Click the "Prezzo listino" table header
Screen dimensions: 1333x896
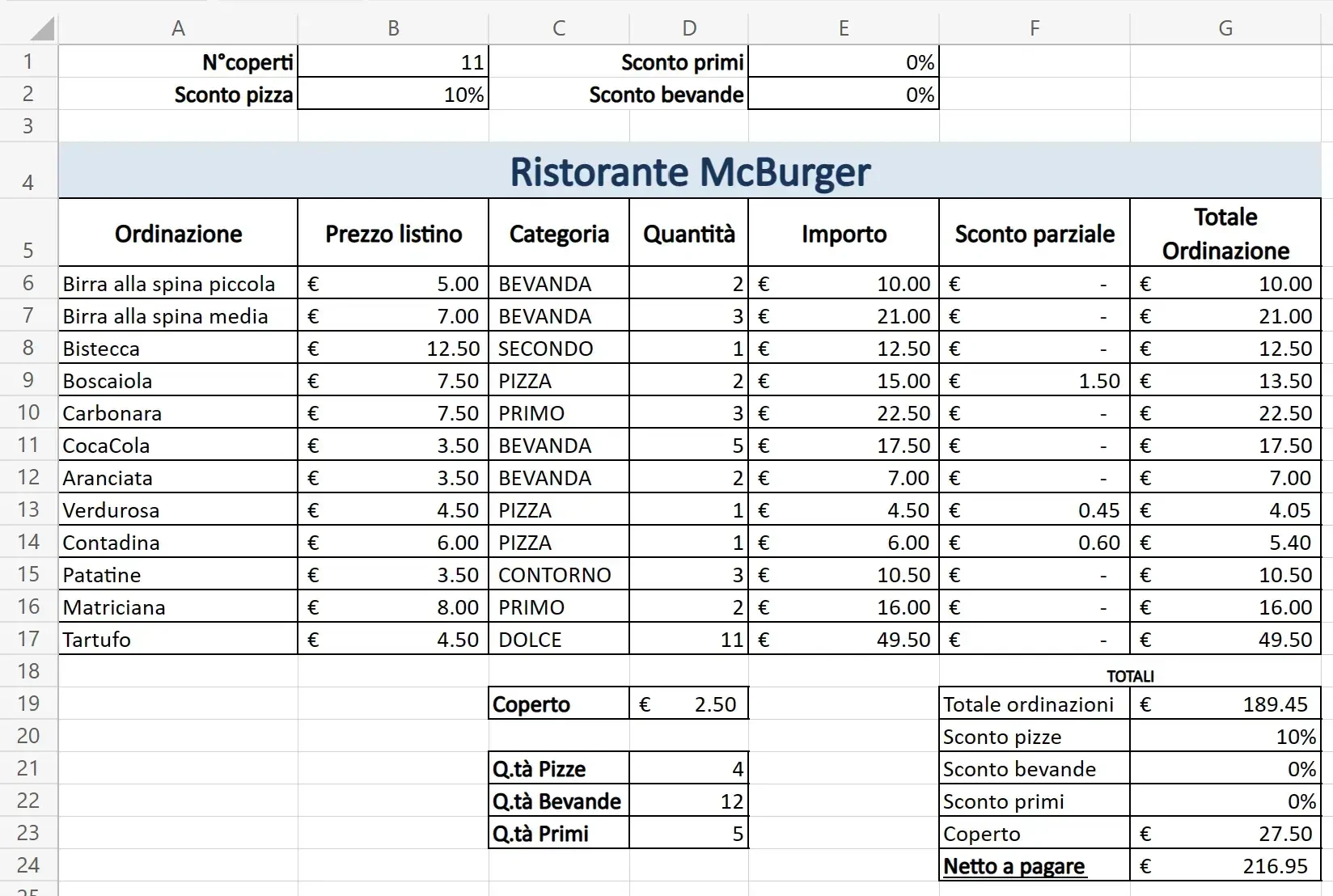point(393,233)
